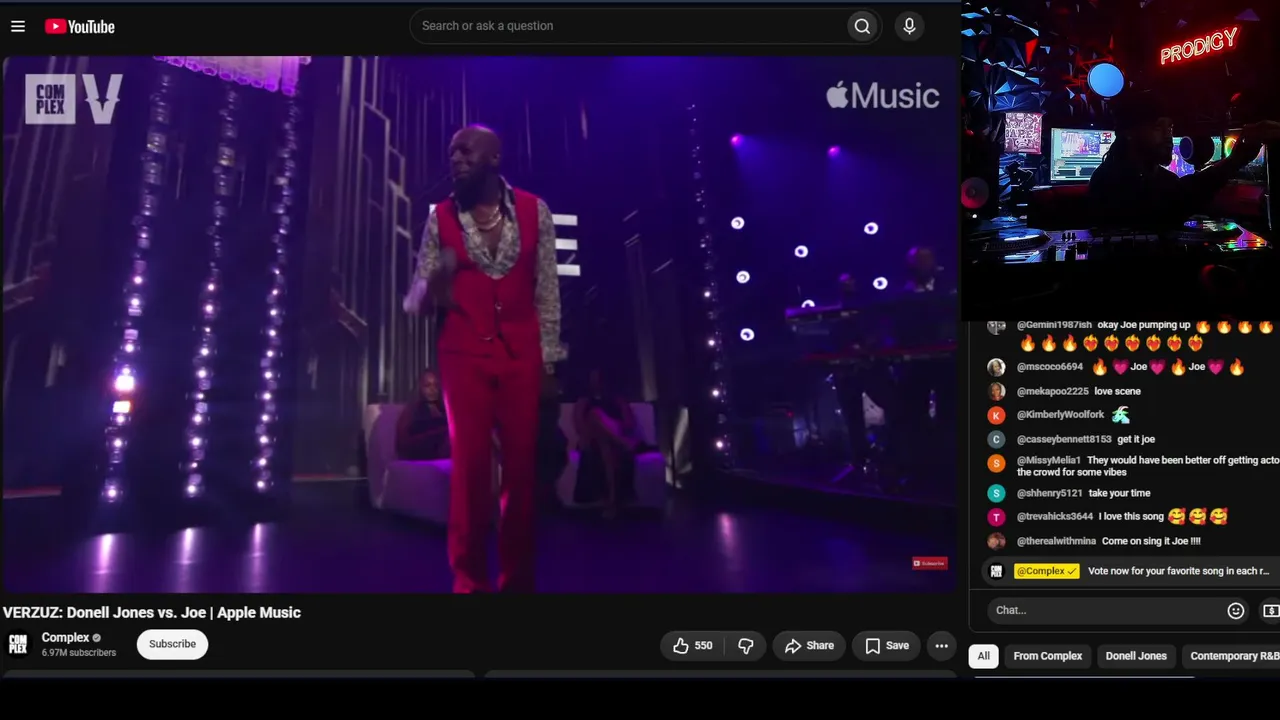Subscribe to the Complex channel
Viewport: 1280px width, 720px height.
(x=172, y=644)
